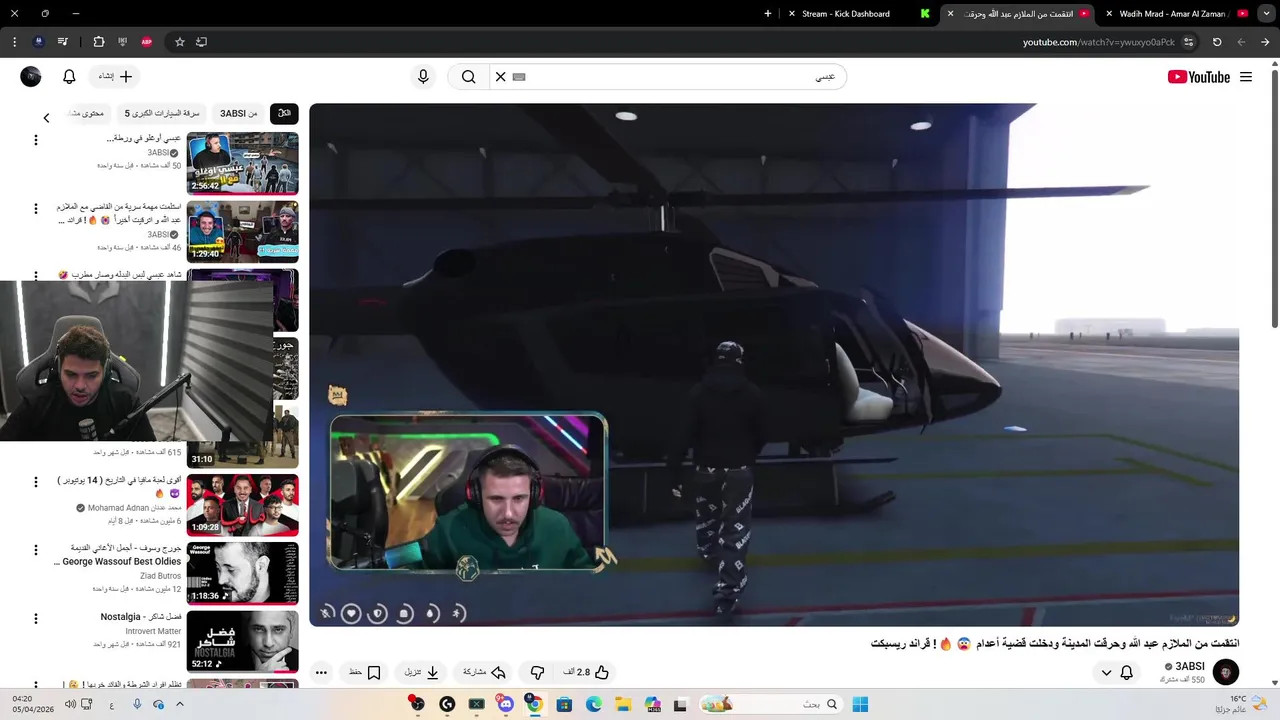Open Introvert Matter channel name
Image resolution: width=1280 pixels, height=720 pixels.
click(x=153, y=631)
